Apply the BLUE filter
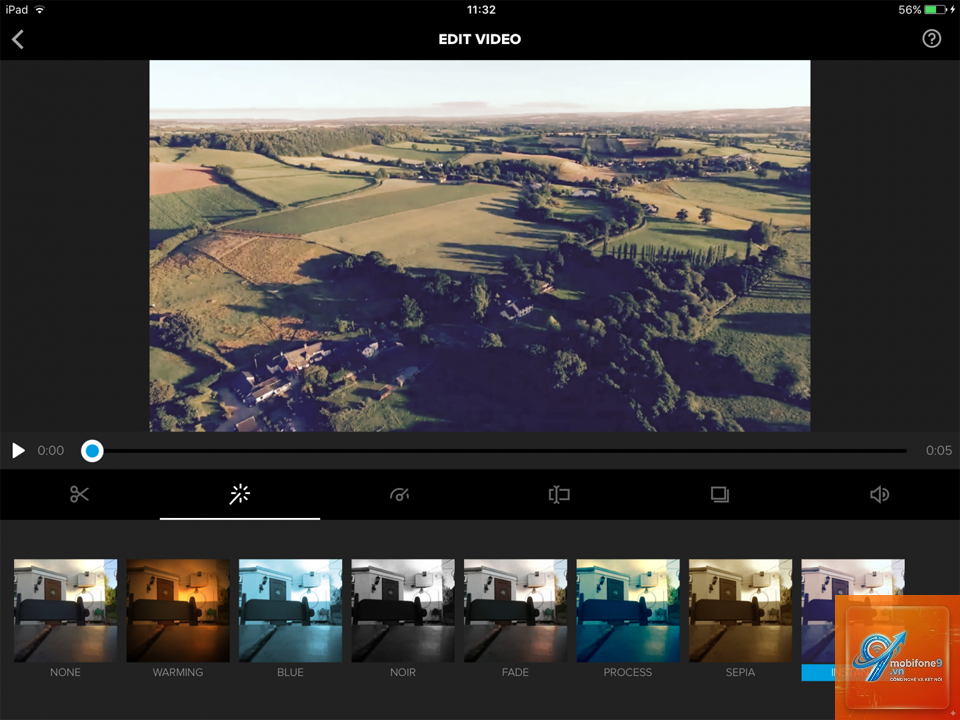 (x=290, y=610)
